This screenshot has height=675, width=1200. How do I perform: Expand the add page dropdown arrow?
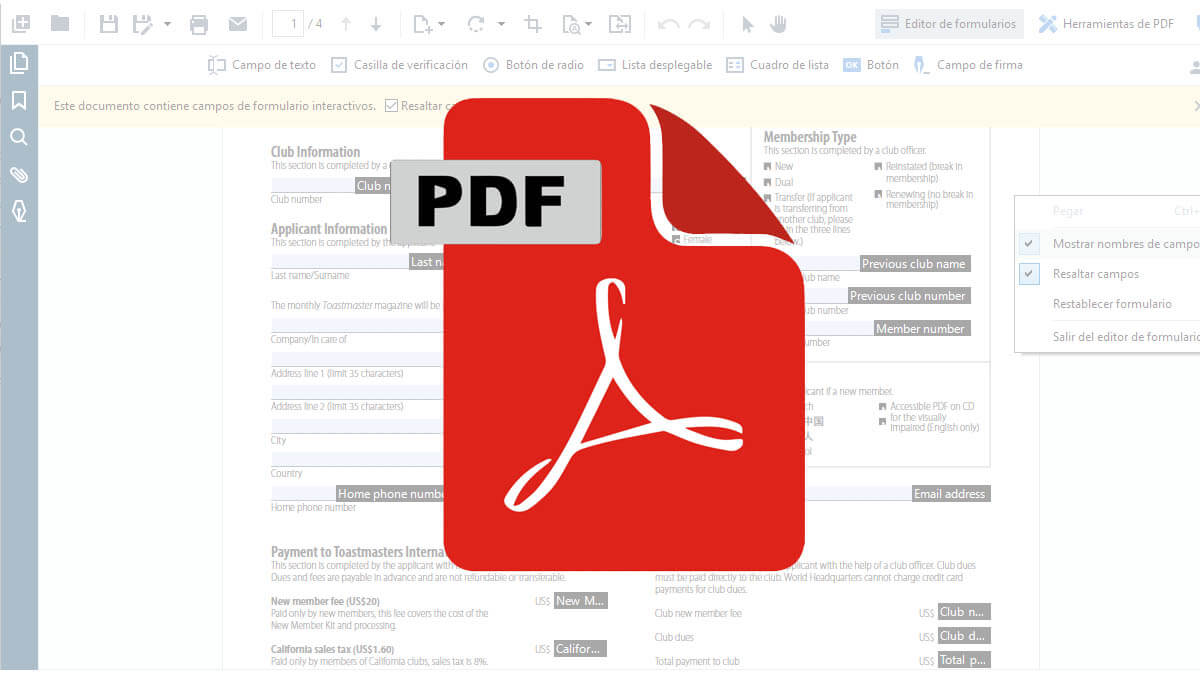(442, 23)
